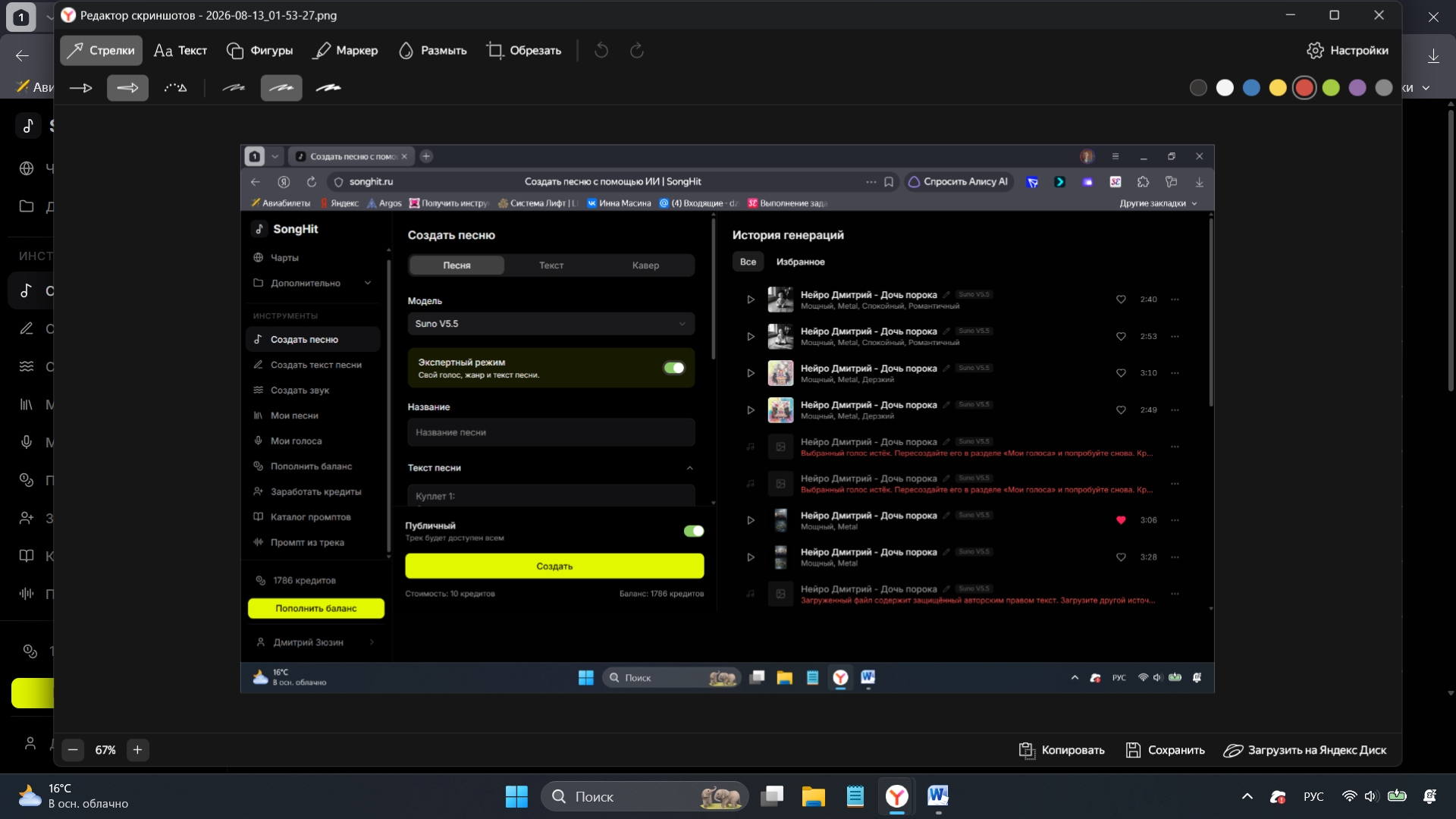The width and height of the screenshot is (1456, 819).
Task: Open the volume control in the tray
Action: [x=1371, y=796]
